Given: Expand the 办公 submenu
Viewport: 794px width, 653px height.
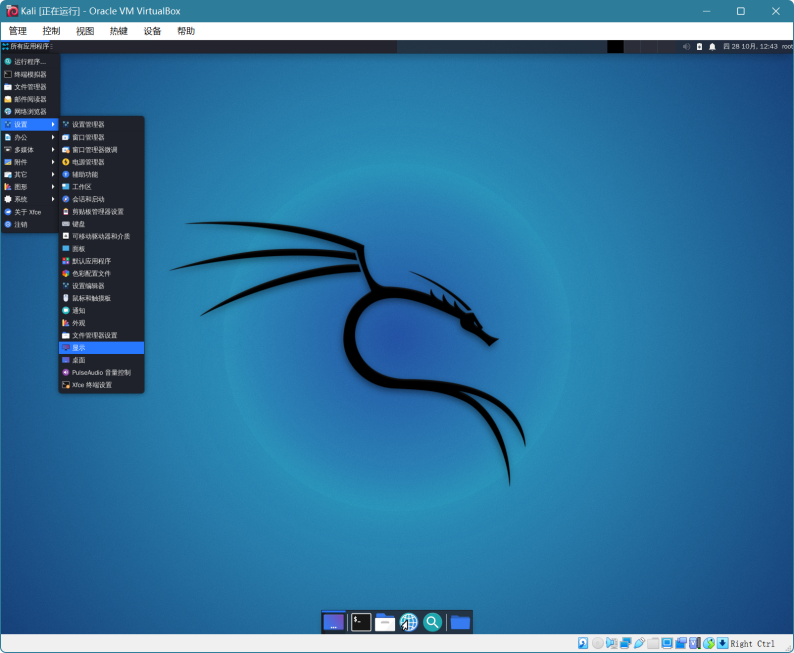Looking at the screenshot, I should coord(30,137).
